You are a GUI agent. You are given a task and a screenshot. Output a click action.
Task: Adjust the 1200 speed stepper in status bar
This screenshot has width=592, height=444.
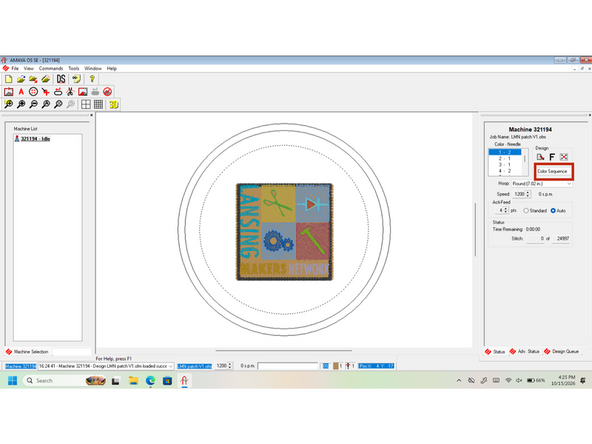pyautogui.click(x=230, y=366)
